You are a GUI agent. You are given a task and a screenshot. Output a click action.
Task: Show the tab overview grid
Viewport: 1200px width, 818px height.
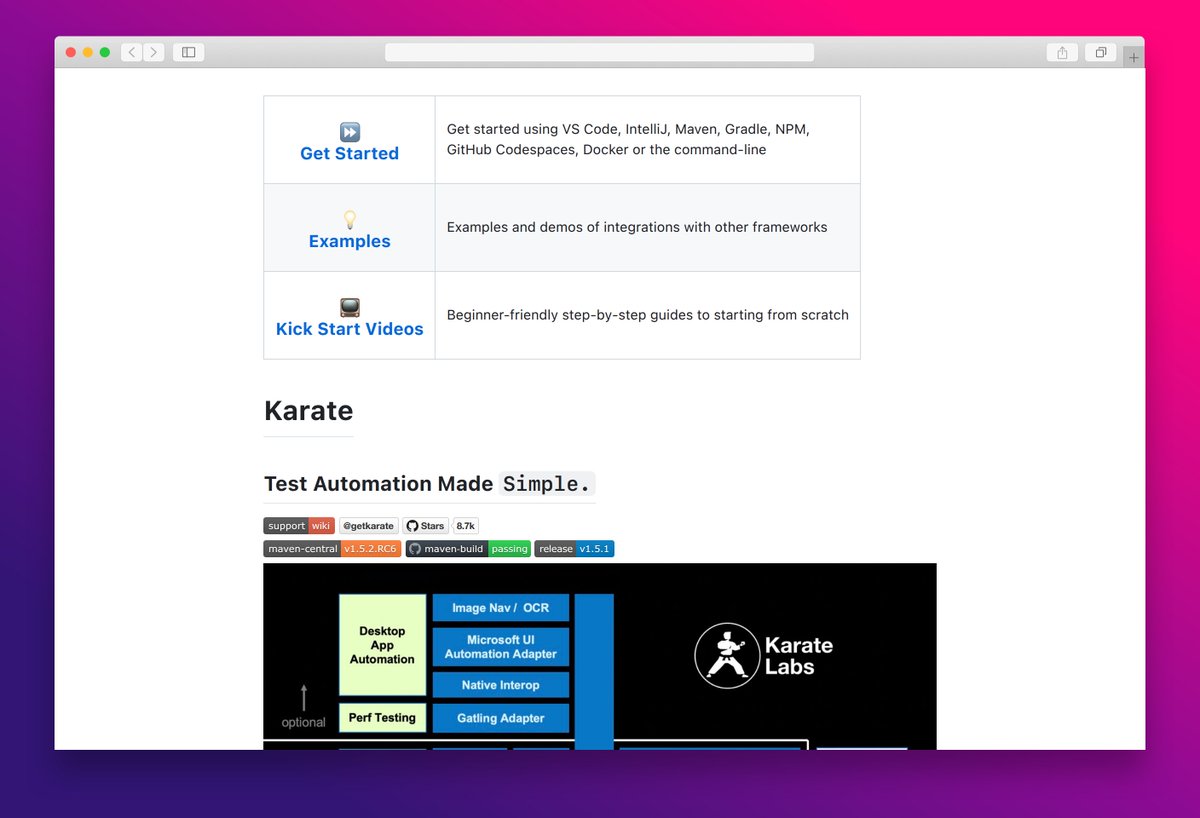pos(1100,52)
